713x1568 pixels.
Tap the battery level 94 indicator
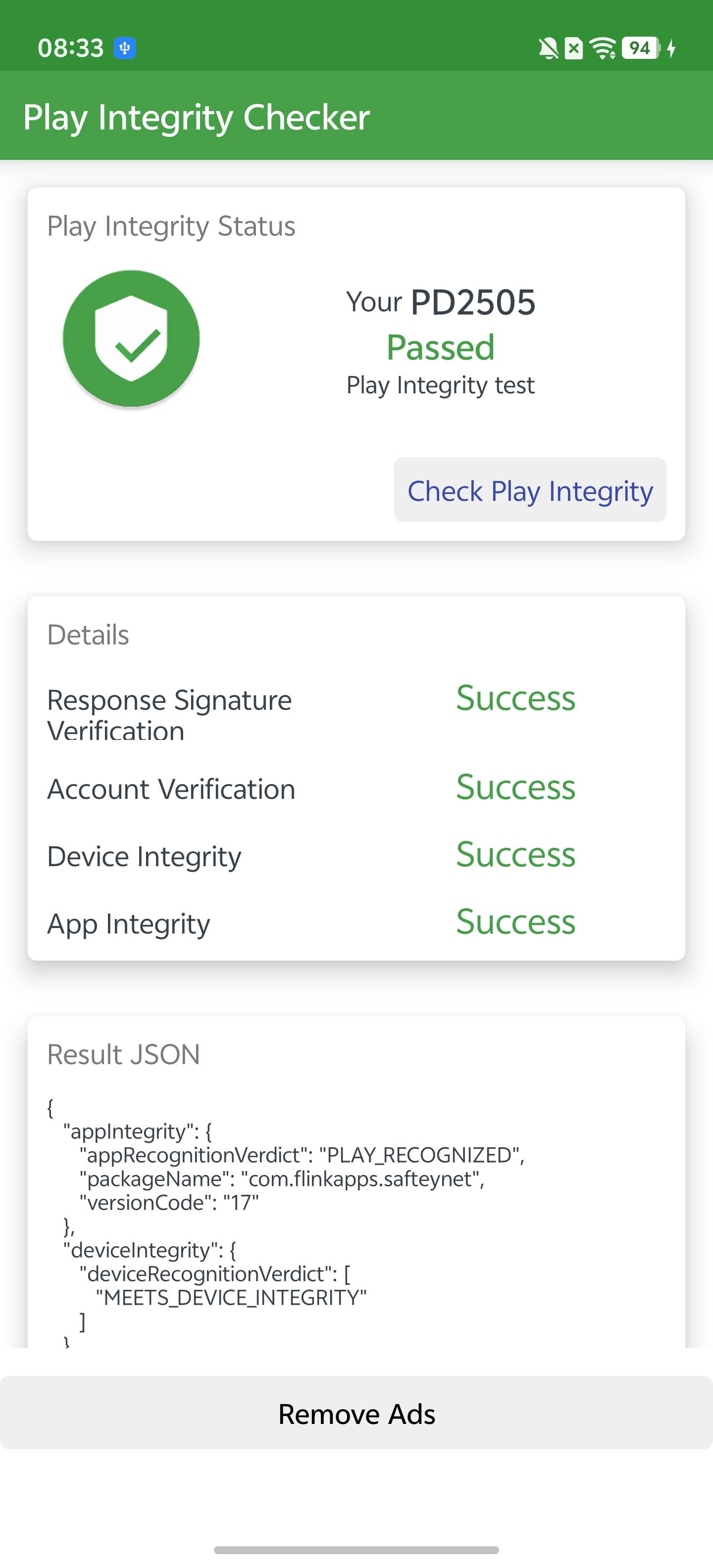click(x=640, y=48)
